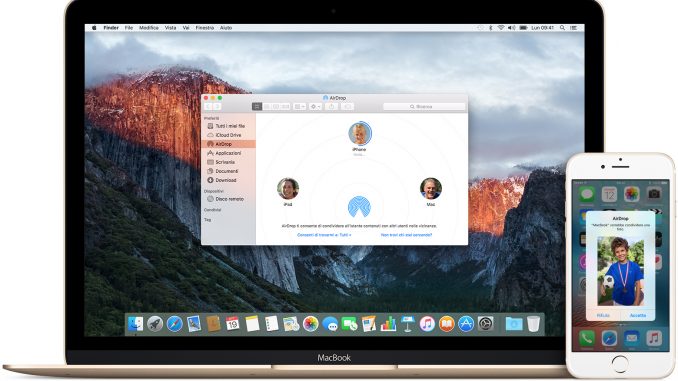The width and height of the screenshot is (678, 381).
Task: Open Scrivania in the Finder sidebar
Action: pos(229,162)
